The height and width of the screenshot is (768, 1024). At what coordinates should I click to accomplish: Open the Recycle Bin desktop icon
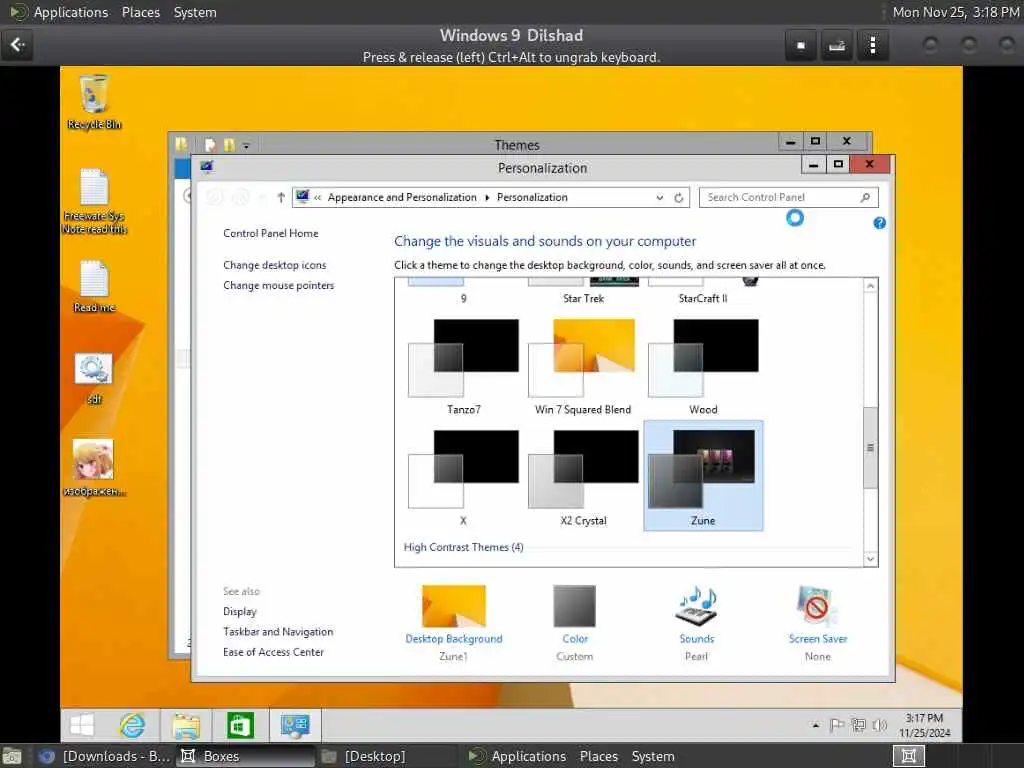94,101
